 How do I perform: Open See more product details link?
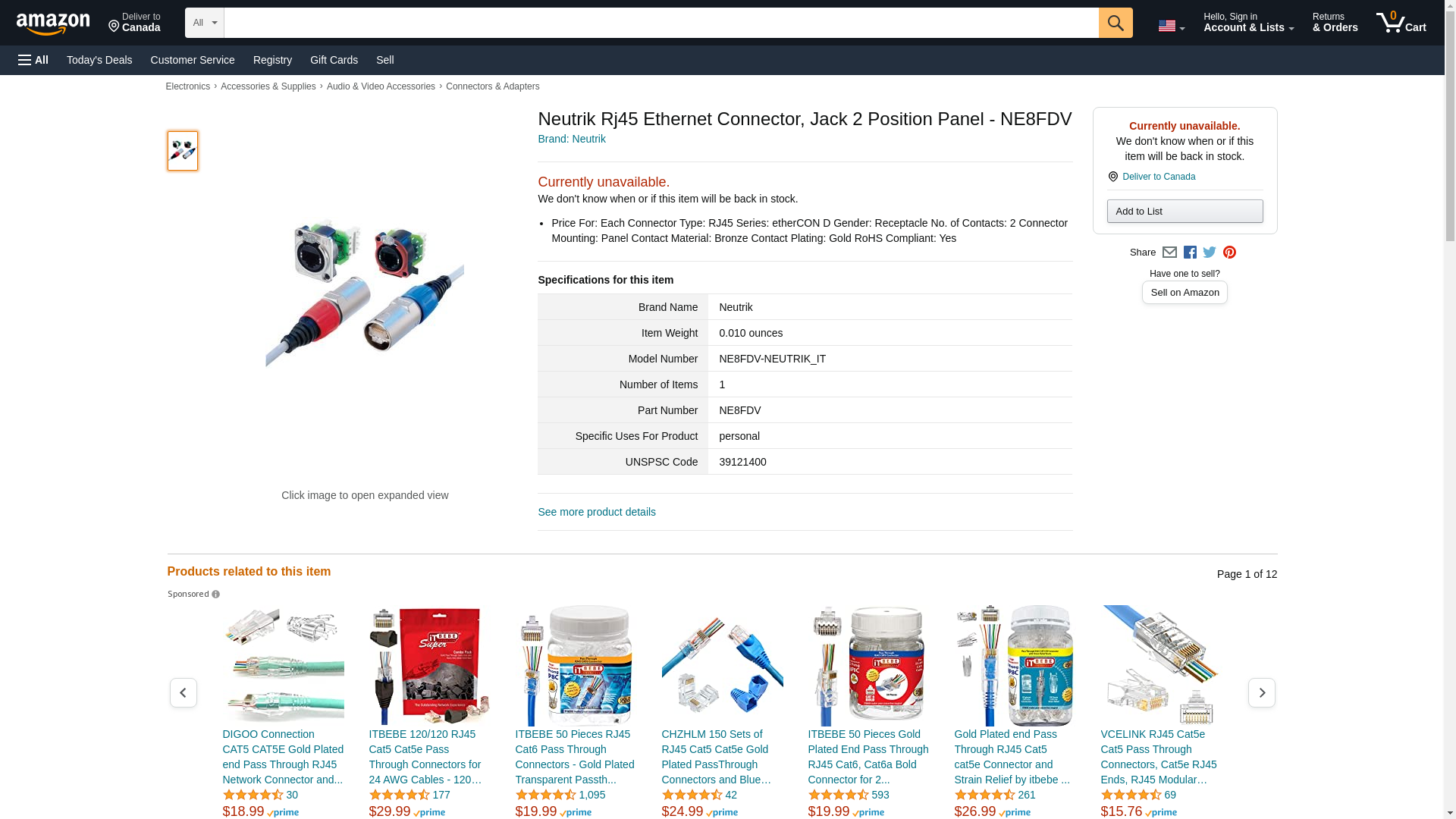[x=597, y=512]
